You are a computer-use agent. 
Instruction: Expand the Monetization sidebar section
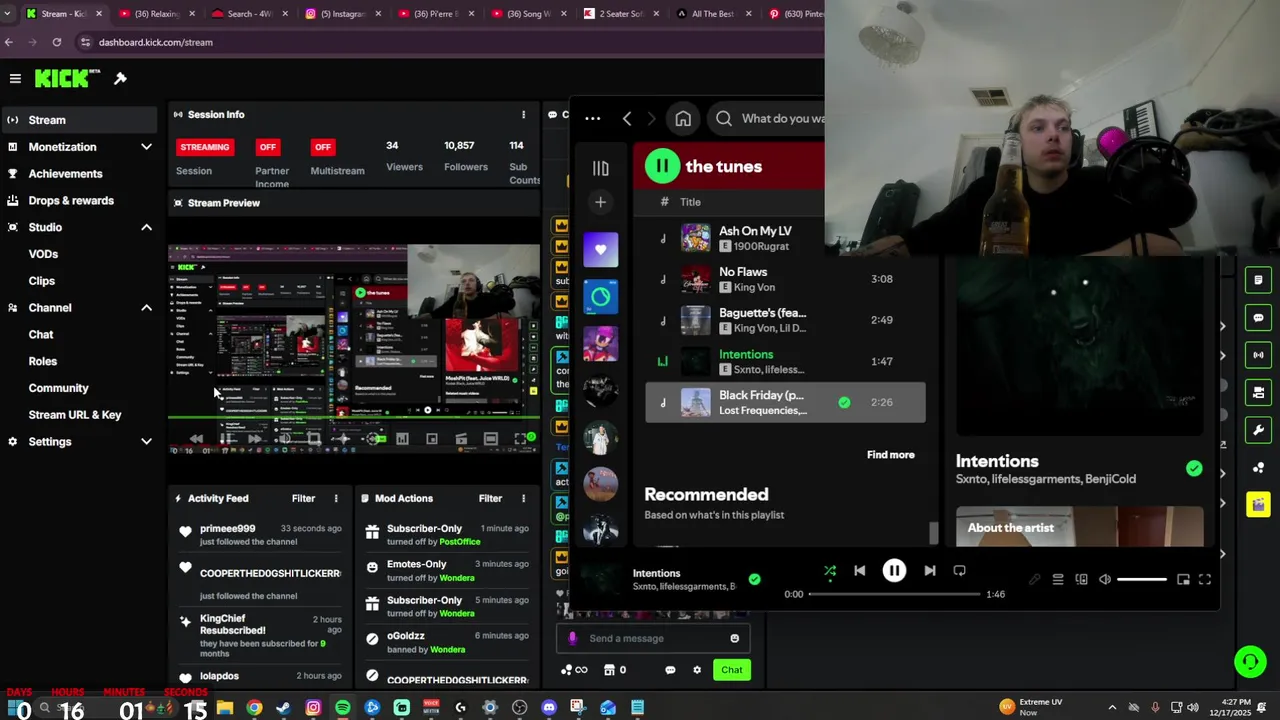(x=146, y=147)
